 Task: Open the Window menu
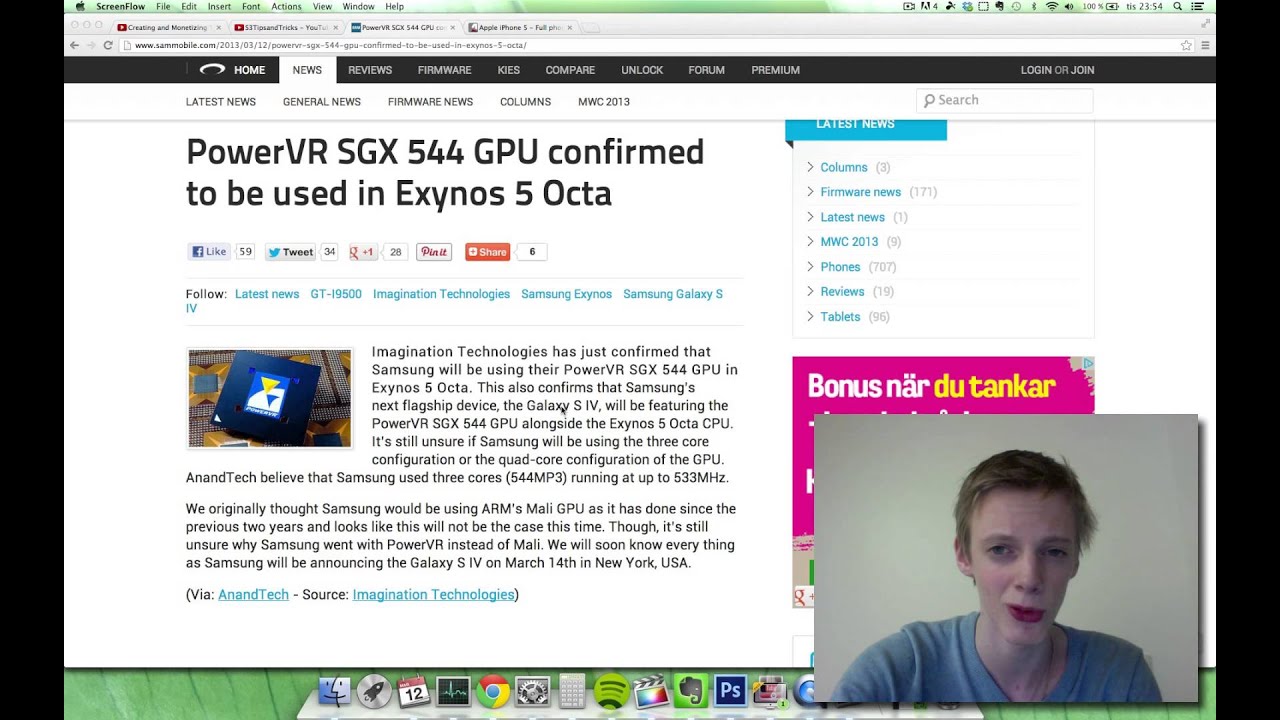tap(358, 6)
